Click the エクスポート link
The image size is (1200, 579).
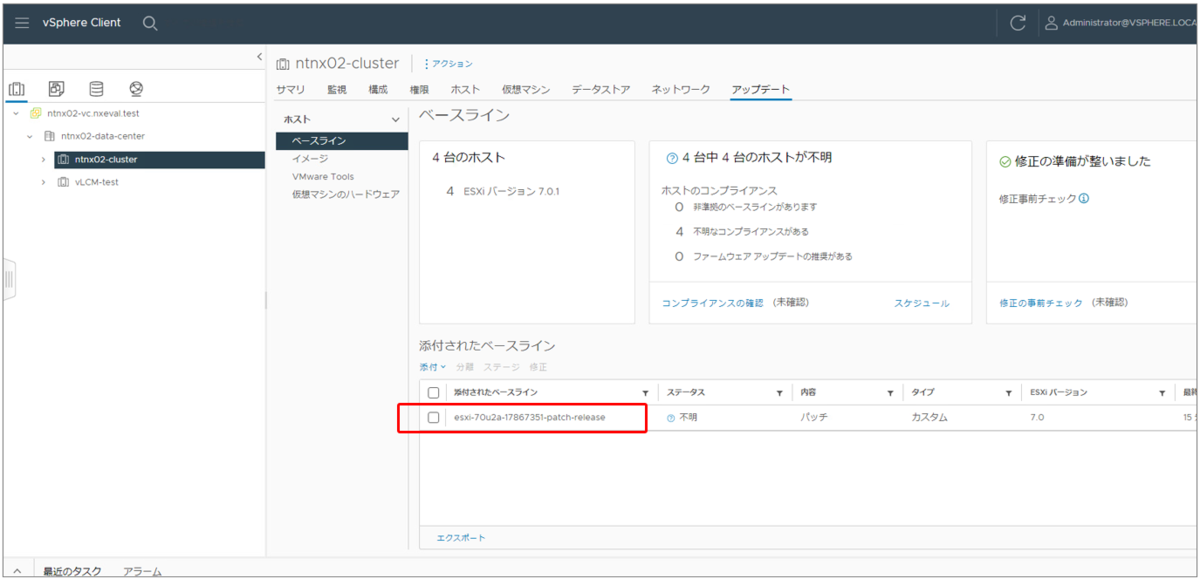tap(461, 538)
